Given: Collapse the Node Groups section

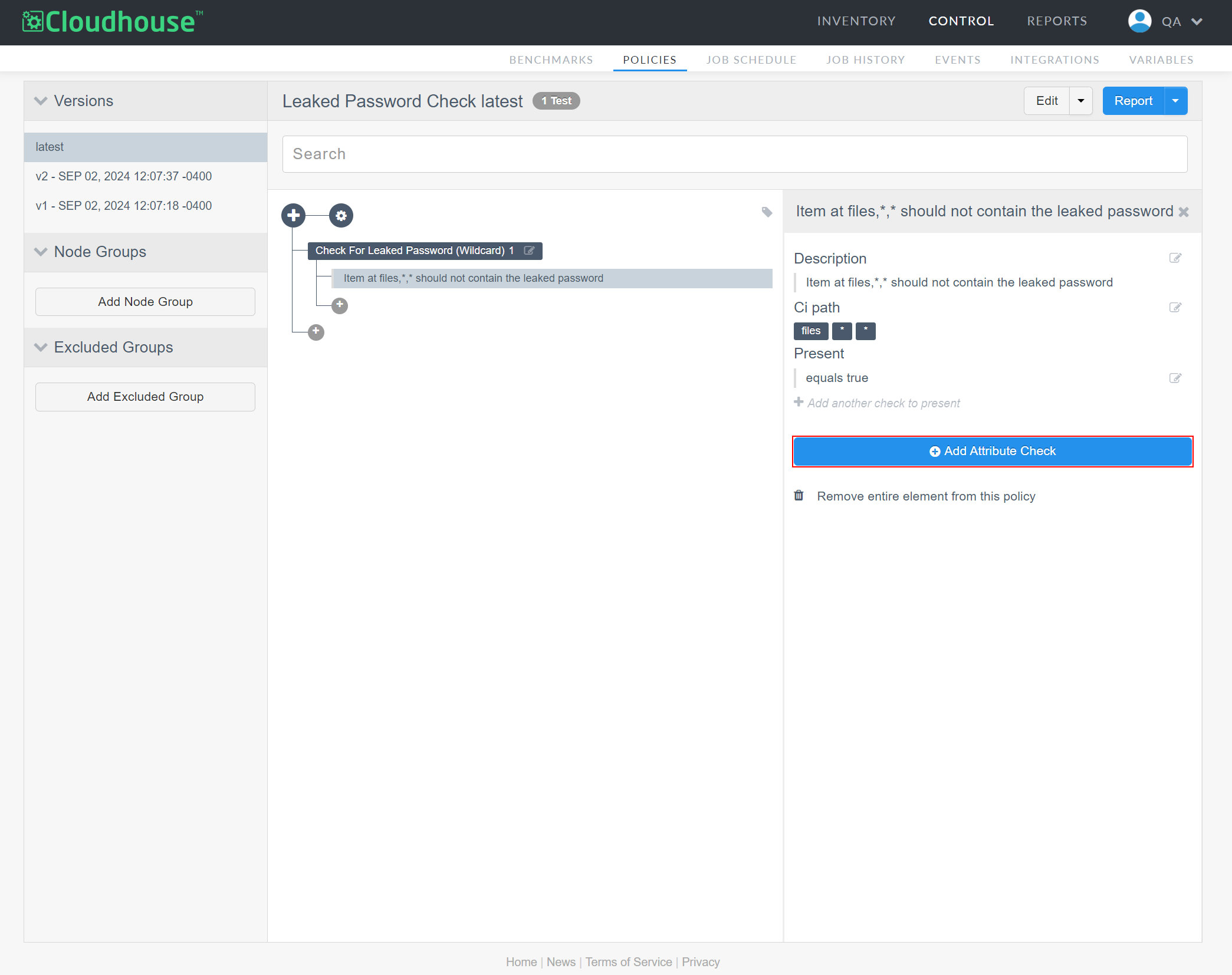Looking at the screenshot, I should (x=41, y=252).
